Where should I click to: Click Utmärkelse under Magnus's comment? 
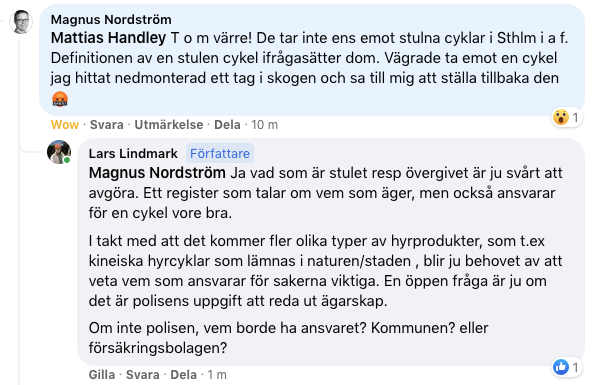(169, 125)
